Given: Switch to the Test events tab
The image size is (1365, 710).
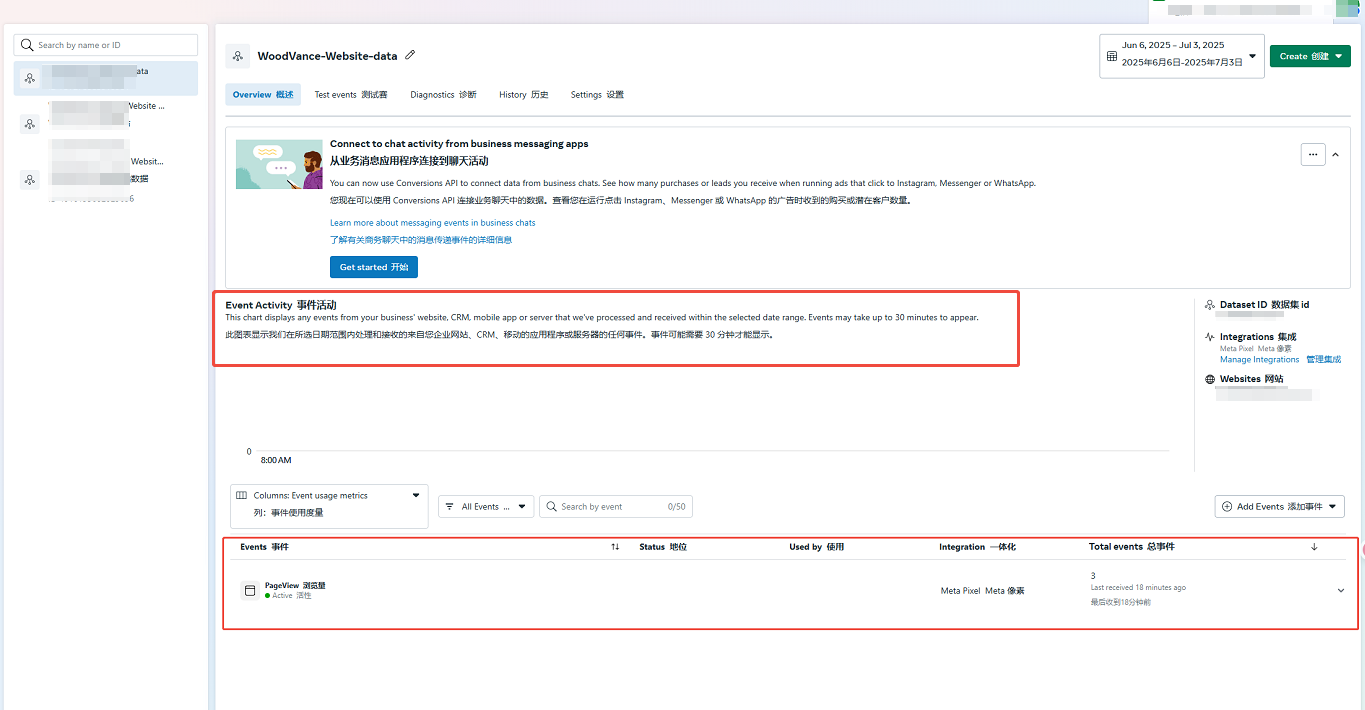Looking at the screenshot, I should point(350,95).
